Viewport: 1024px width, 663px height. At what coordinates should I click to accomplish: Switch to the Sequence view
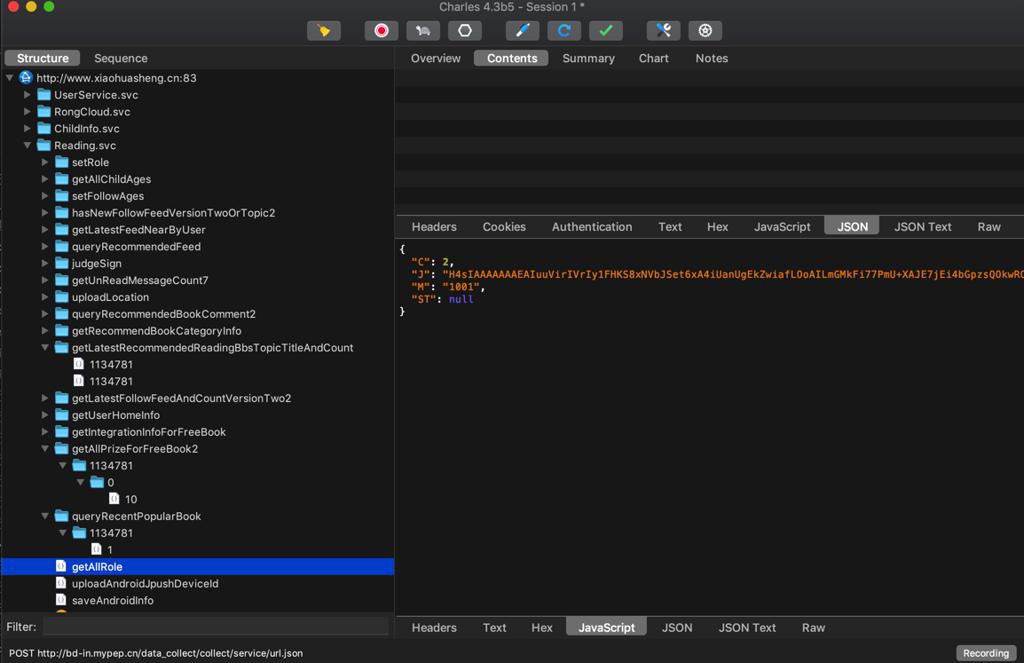click(120, 58)
